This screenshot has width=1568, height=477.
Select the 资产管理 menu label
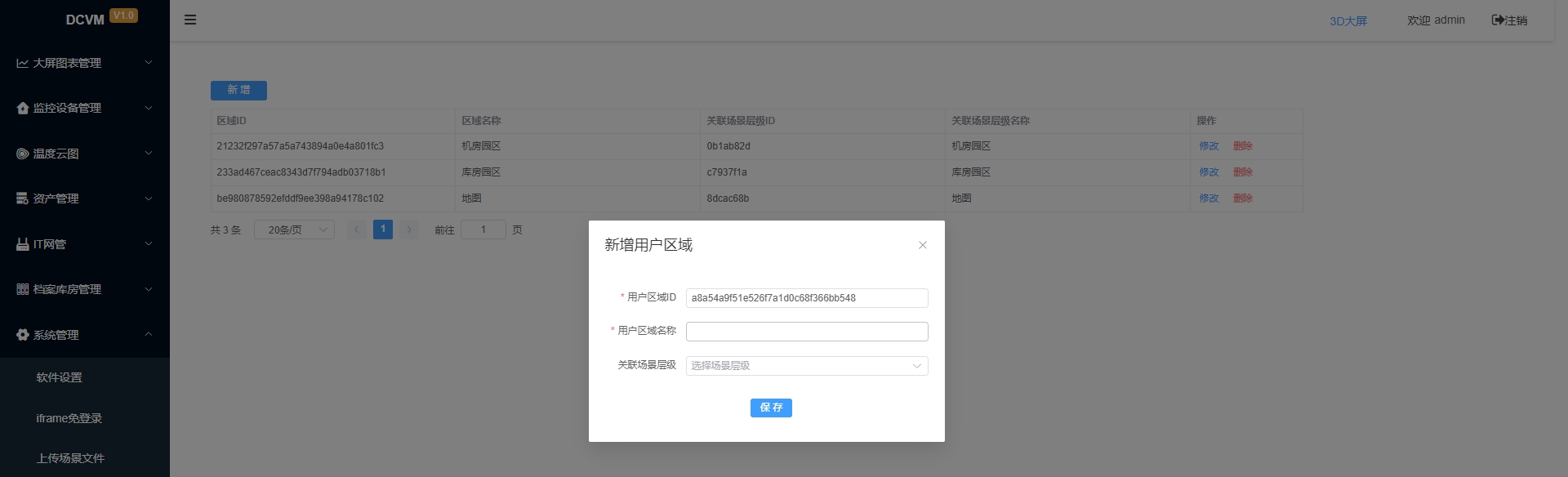(56, 198)
